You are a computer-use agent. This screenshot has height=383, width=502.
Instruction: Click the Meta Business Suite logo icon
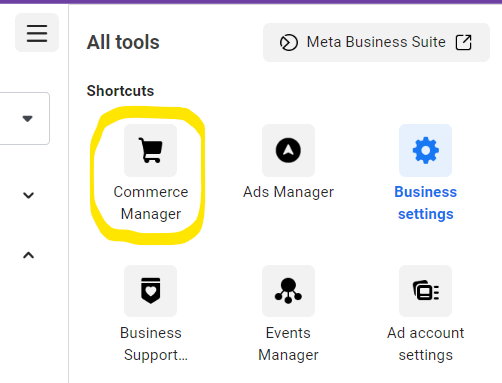coord(289,43)
